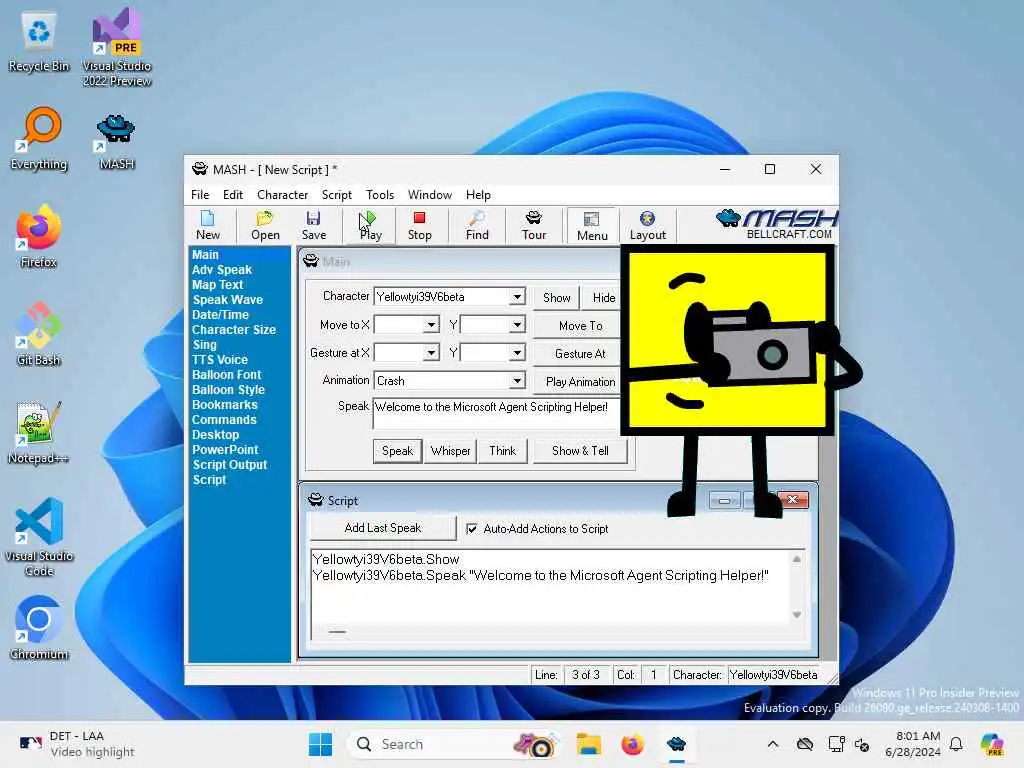Open the Script menu
The height and width of the screenshot is (768, 1024).
click(x=336, y=195)
